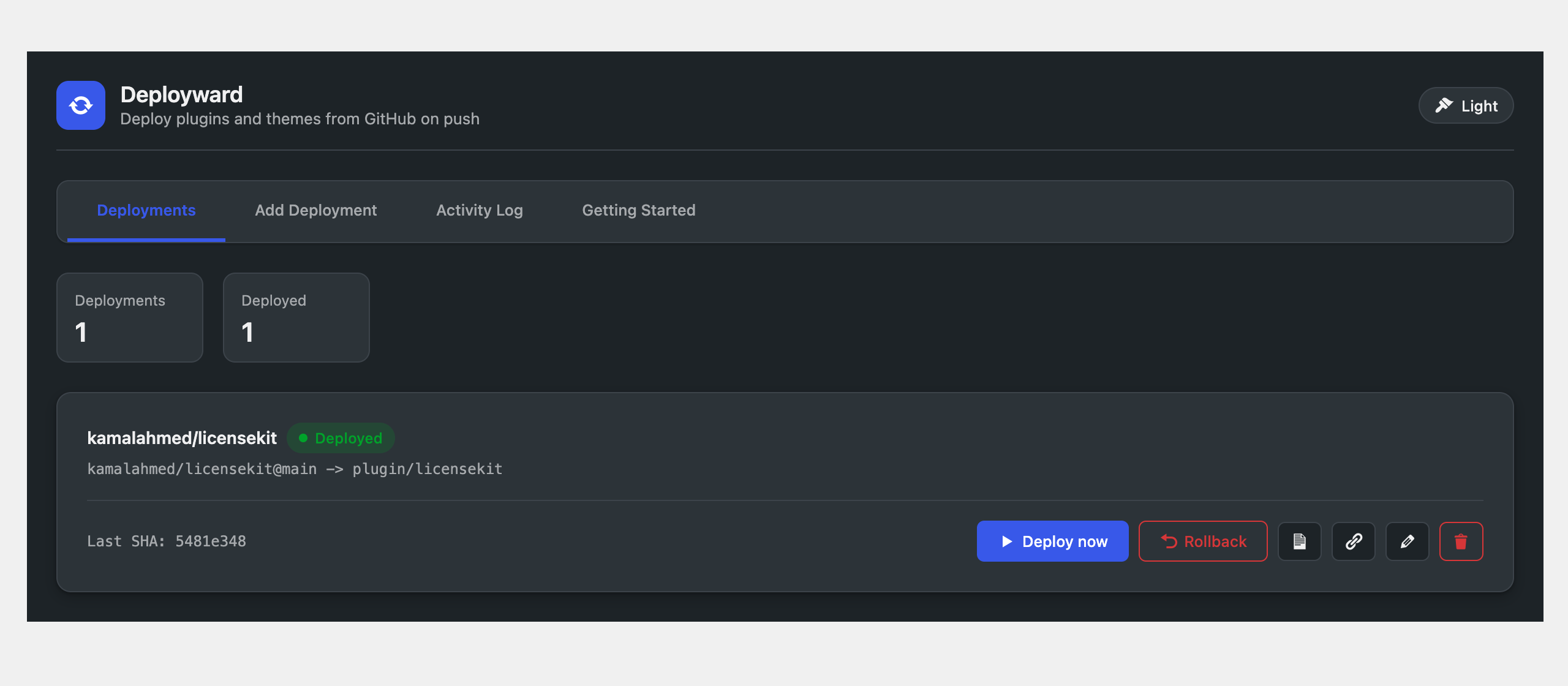Click the Deployward sync logo icon
Viewport: 1568px width, 686px height.
coord(81,105)
